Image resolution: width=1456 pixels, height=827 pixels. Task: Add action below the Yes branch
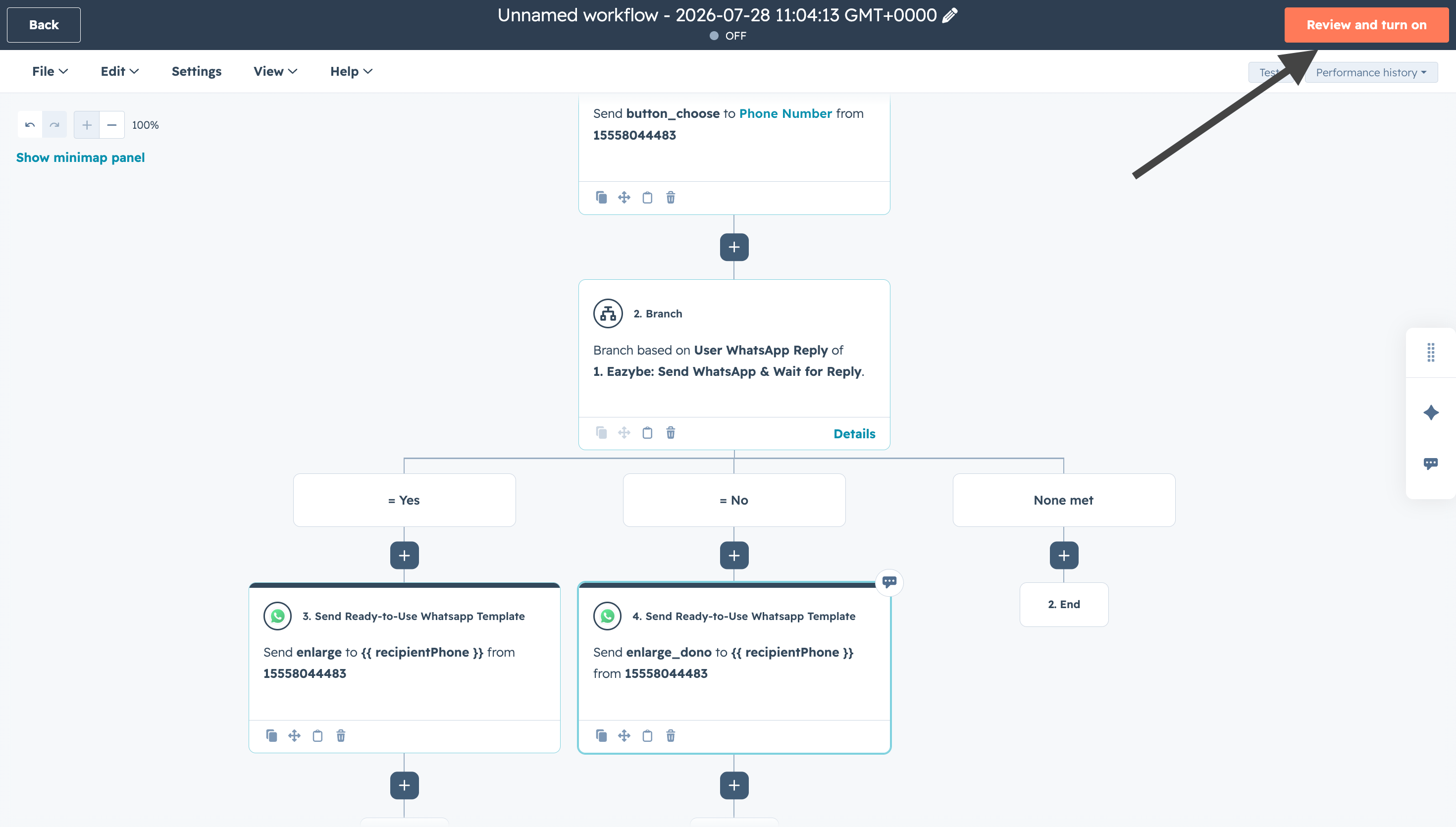point(404,556)
